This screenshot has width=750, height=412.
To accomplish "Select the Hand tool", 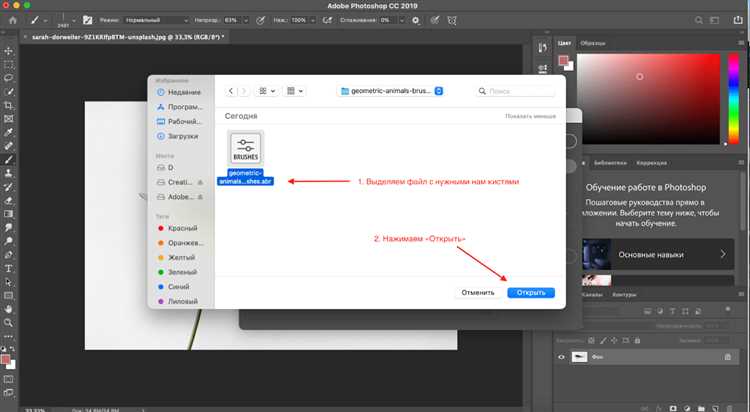I will click(8, 309).
